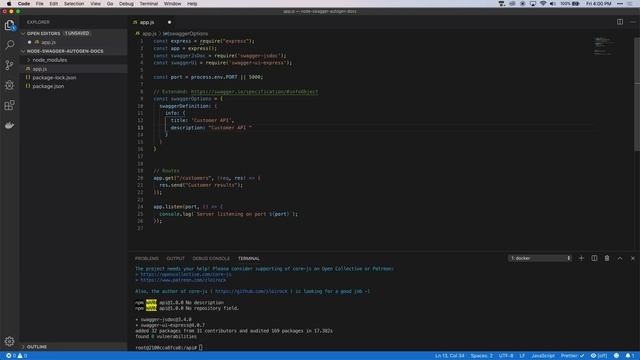Open the Terminal menu

tap(149, 4)
